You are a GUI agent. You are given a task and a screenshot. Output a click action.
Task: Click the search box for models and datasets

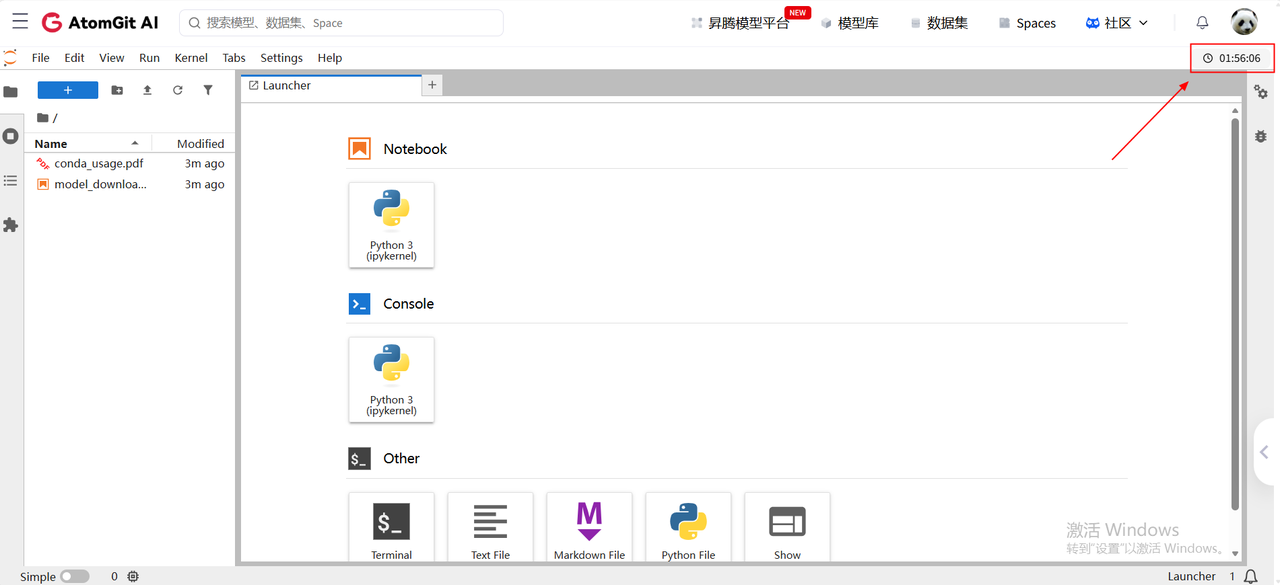click(x=341, y=22)
